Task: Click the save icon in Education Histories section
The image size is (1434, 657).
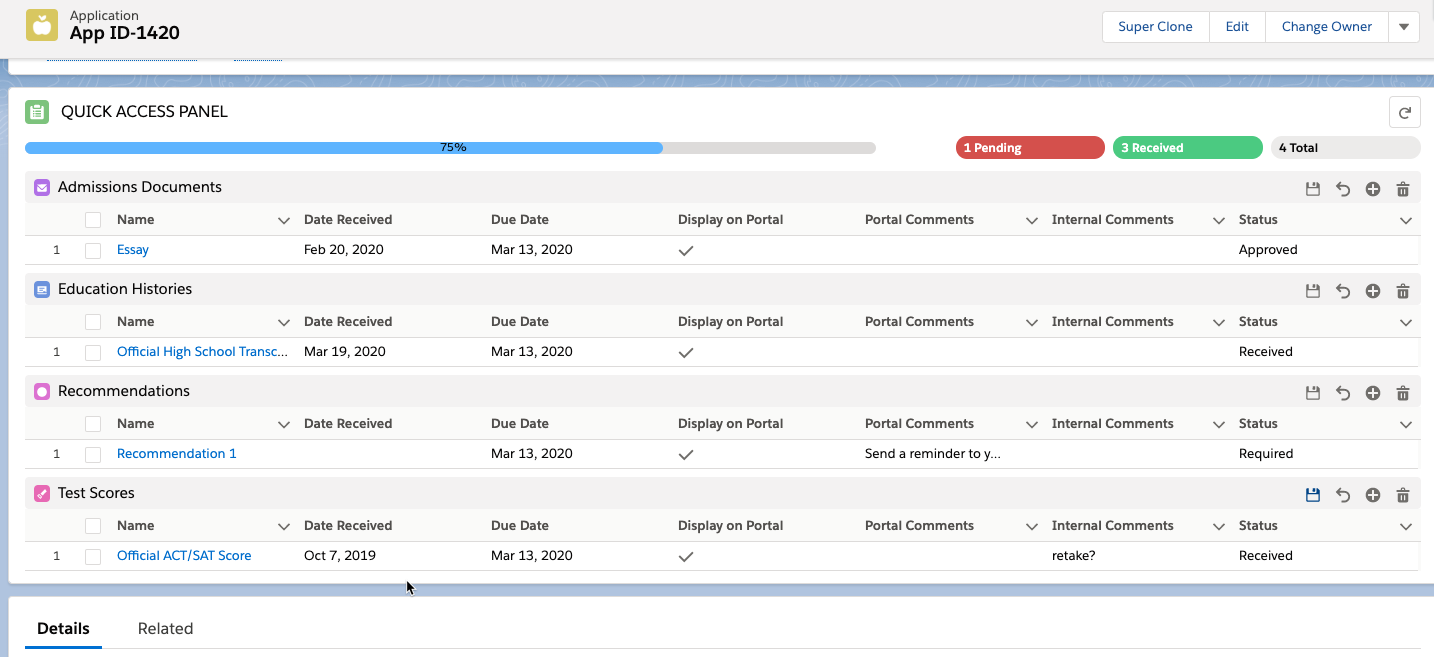Action: [1313, 291]
